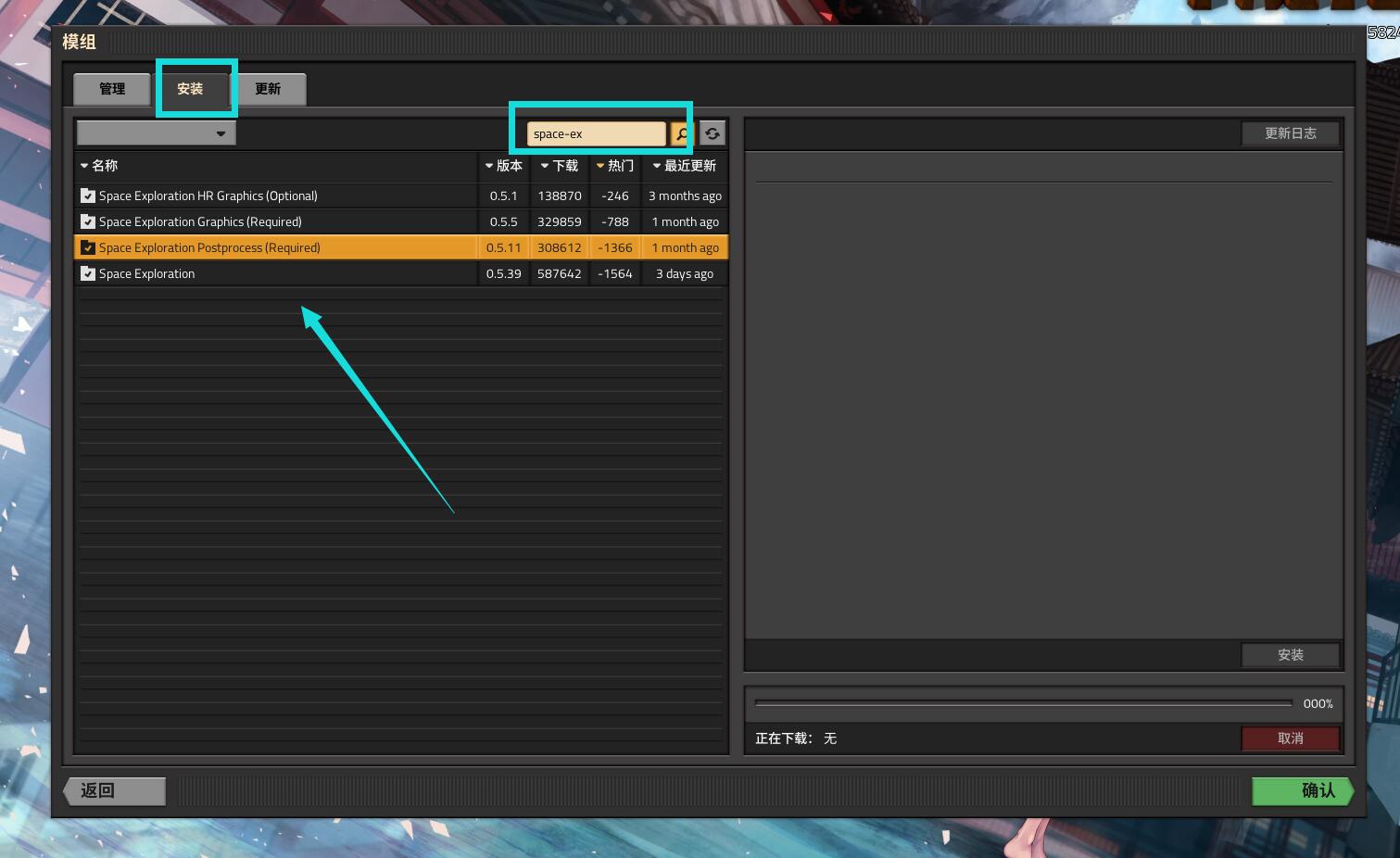
Task: Select the 安装 tab
Action: tap(190, 89)
